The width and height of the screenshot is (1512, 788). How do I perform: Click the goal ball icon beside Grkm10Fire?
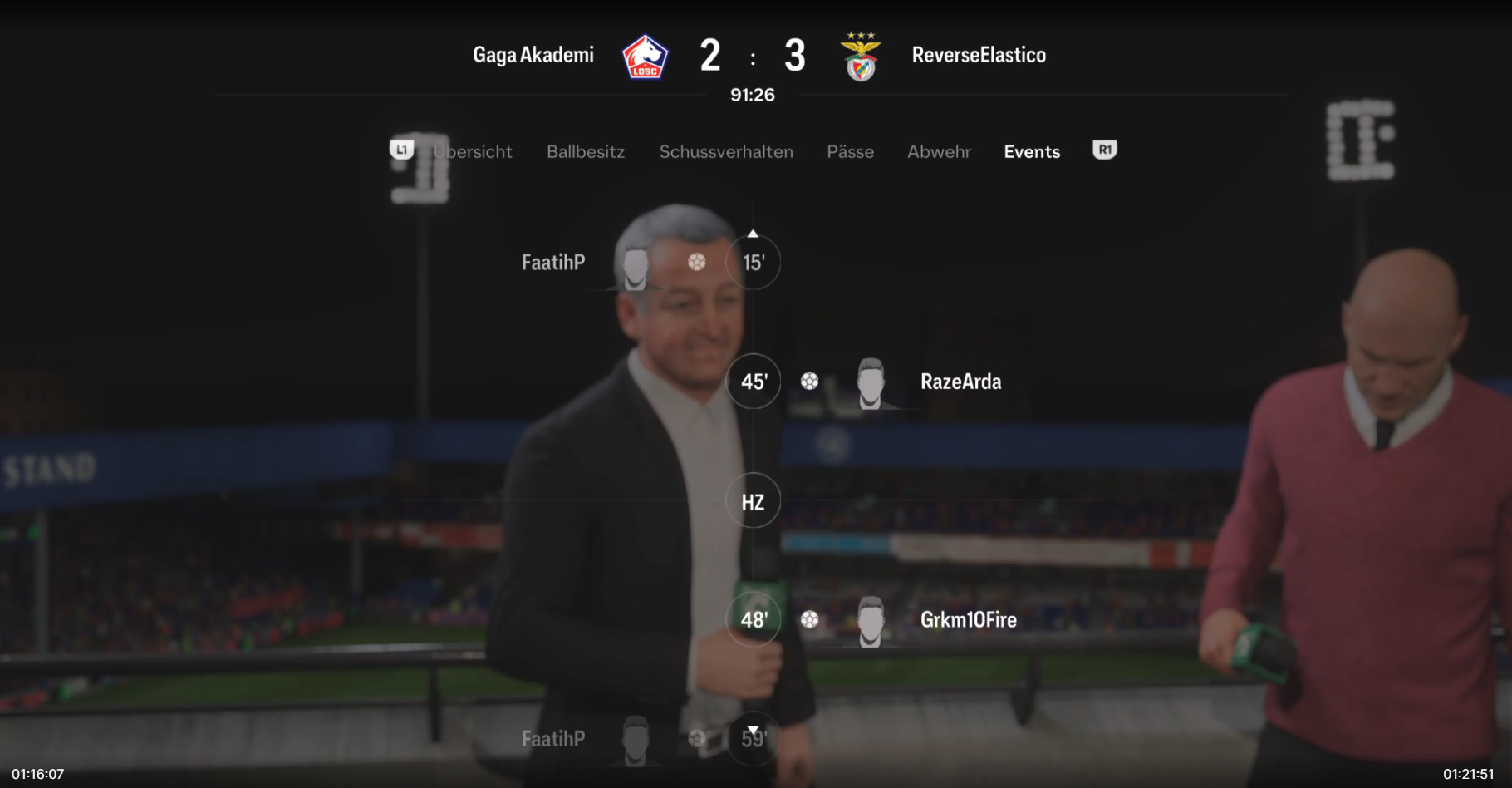tap(810, 619)
